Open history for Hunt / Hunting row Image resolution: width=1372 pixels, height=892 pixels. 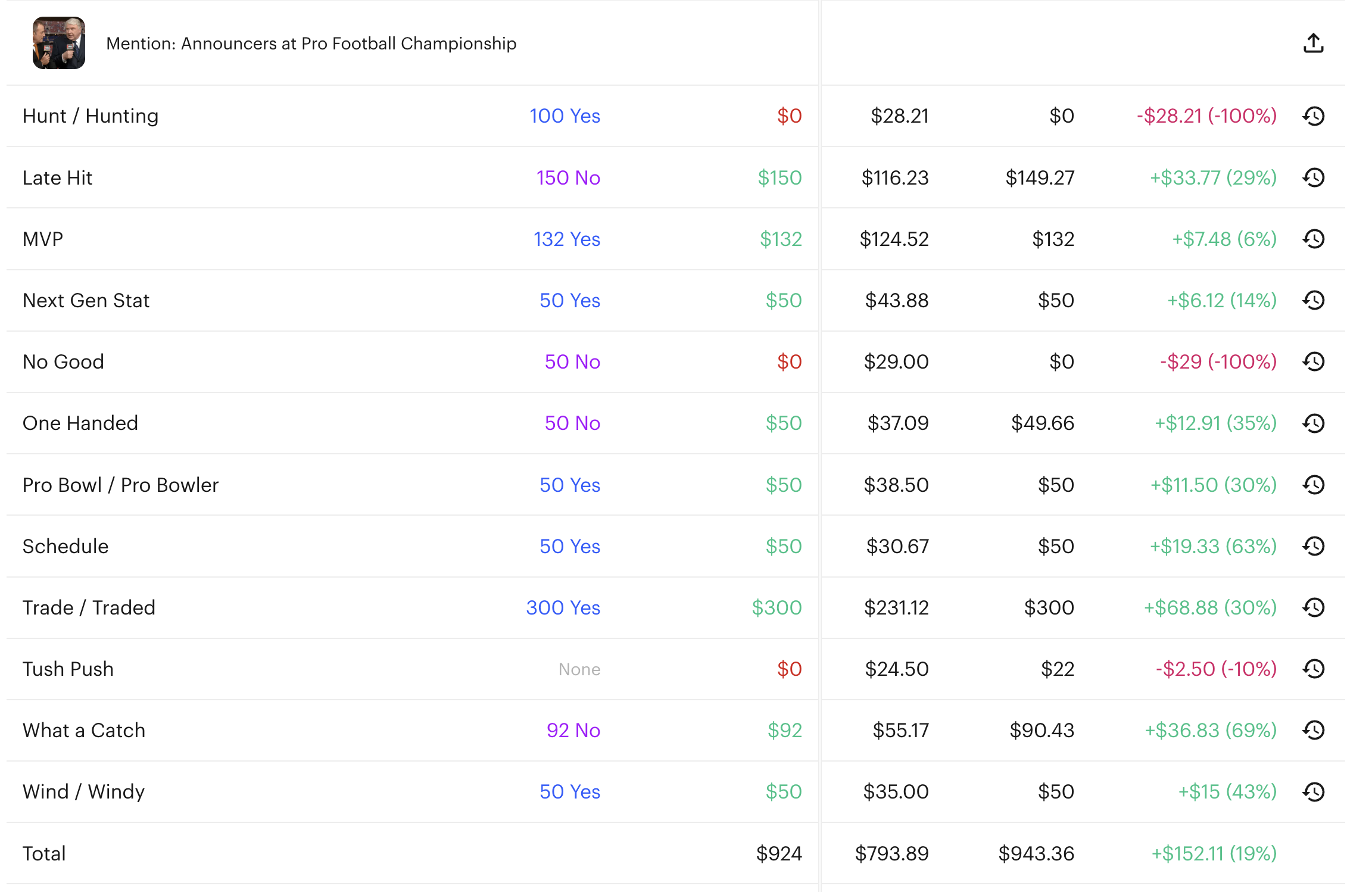tap(1313, 116)
